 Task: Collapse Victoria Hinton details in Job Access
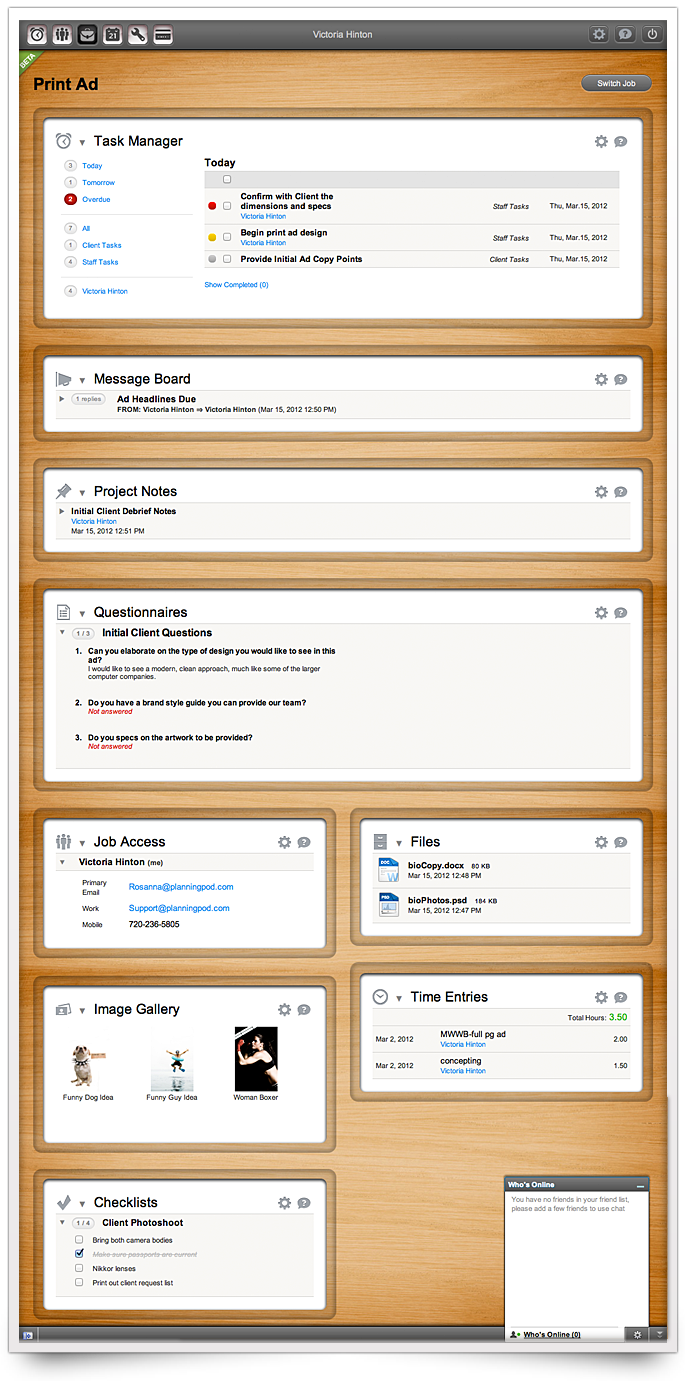click(62, 862)
